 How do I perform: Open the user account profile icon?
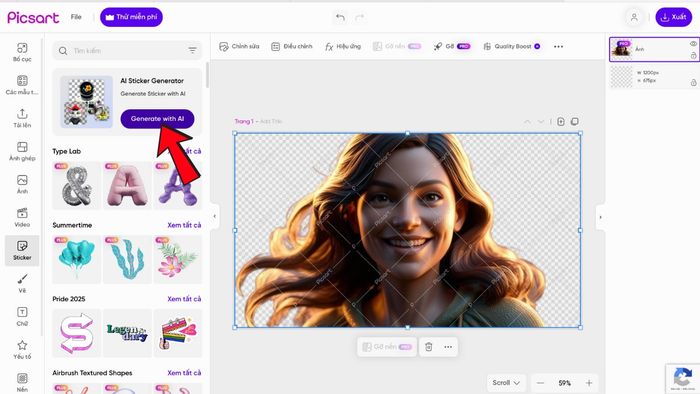(634, 17)
